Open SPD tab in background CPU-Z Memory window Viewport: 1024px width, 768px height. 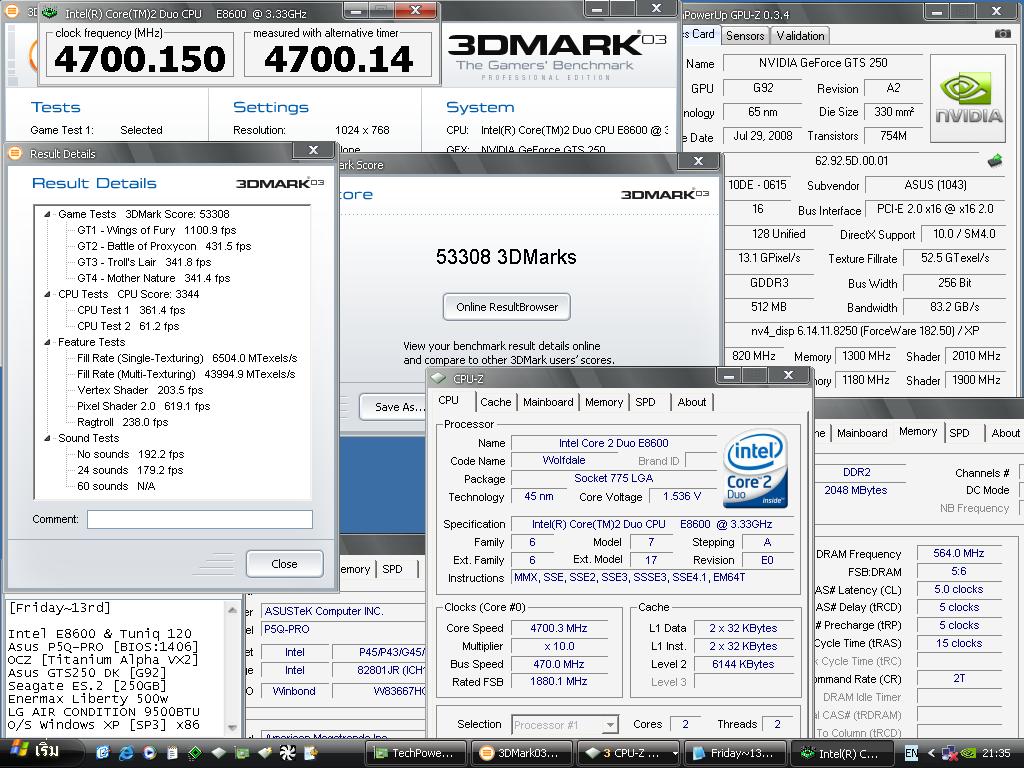[x=959, y=433]
